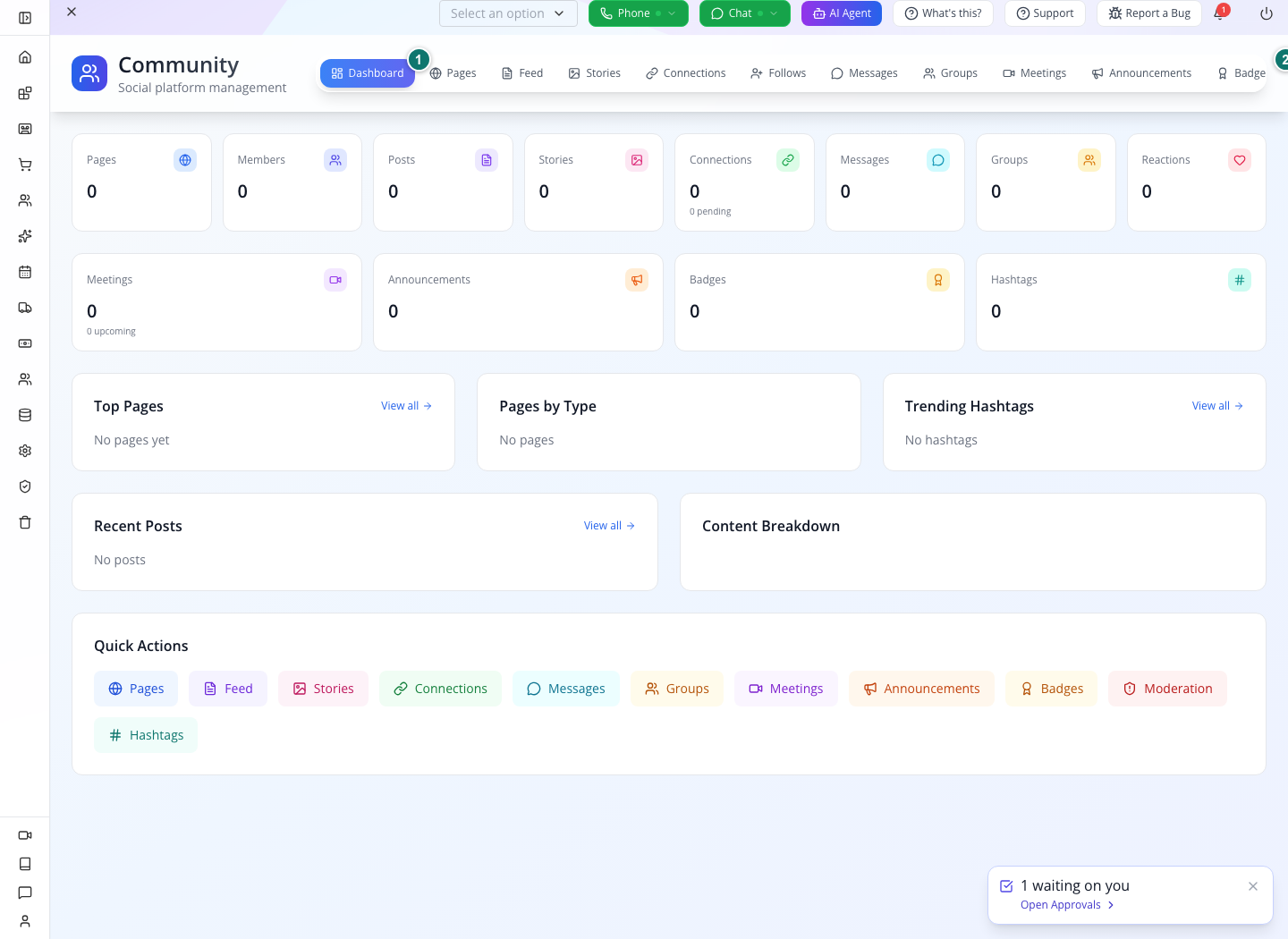Viewport: 1288px width, 939px height.
Task: Open the Stories tab
Action: click(x=594, y=73)
